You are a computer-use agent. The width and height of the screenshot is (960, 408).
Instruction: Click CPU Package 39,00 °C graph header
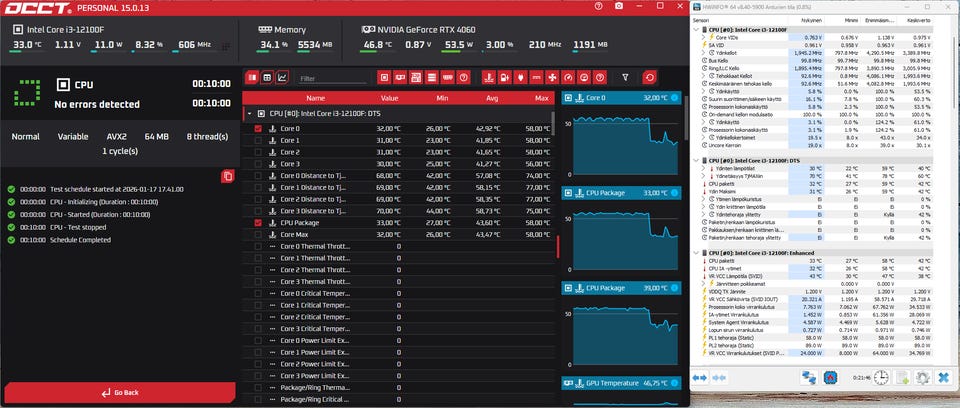(x=621, y=288)
